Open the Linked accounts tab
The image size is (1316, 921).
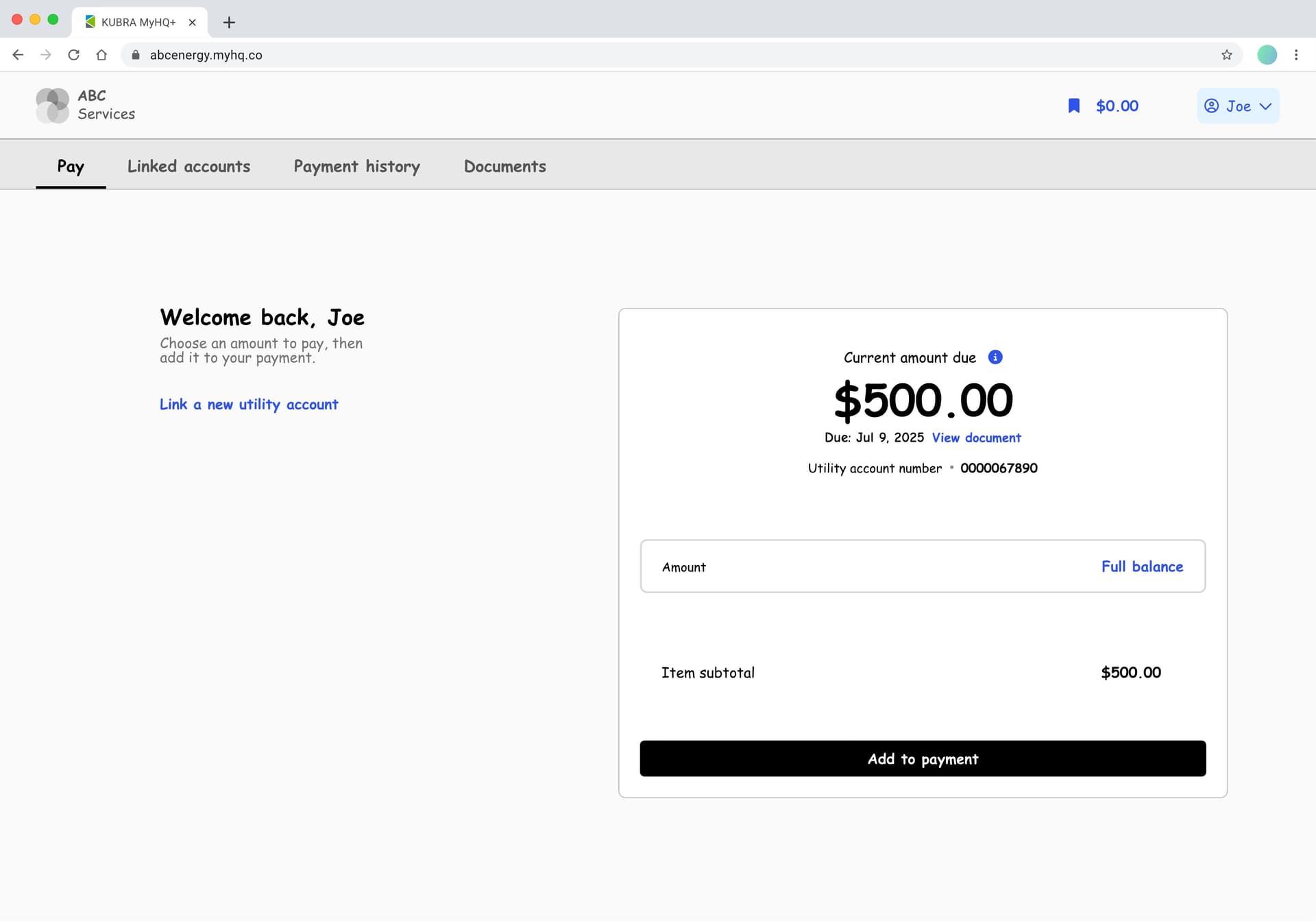click(x=188, y=166)
